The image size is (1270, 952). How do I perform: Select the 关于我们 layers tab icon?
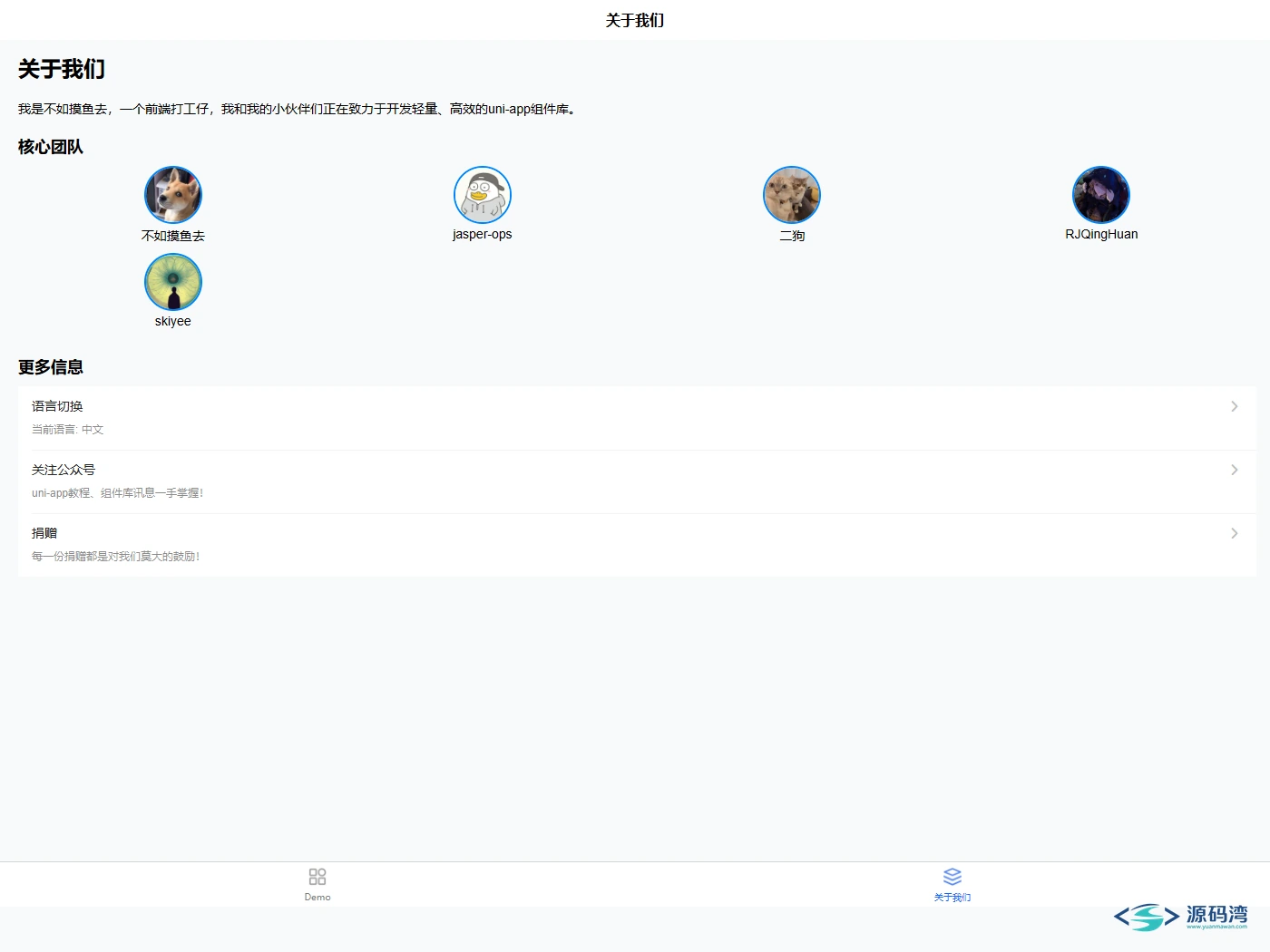[x=952, y=877]
